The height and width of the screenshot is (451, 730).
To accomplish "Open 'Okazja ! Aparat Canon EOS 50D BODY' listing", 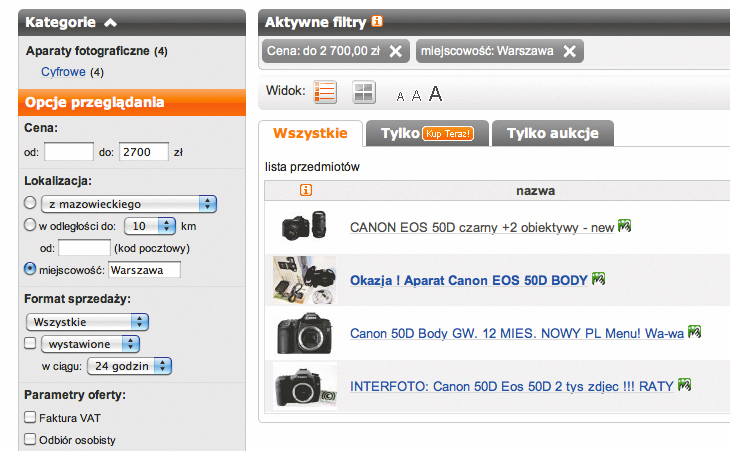I will pyautogui.click(x=468, y=280).
